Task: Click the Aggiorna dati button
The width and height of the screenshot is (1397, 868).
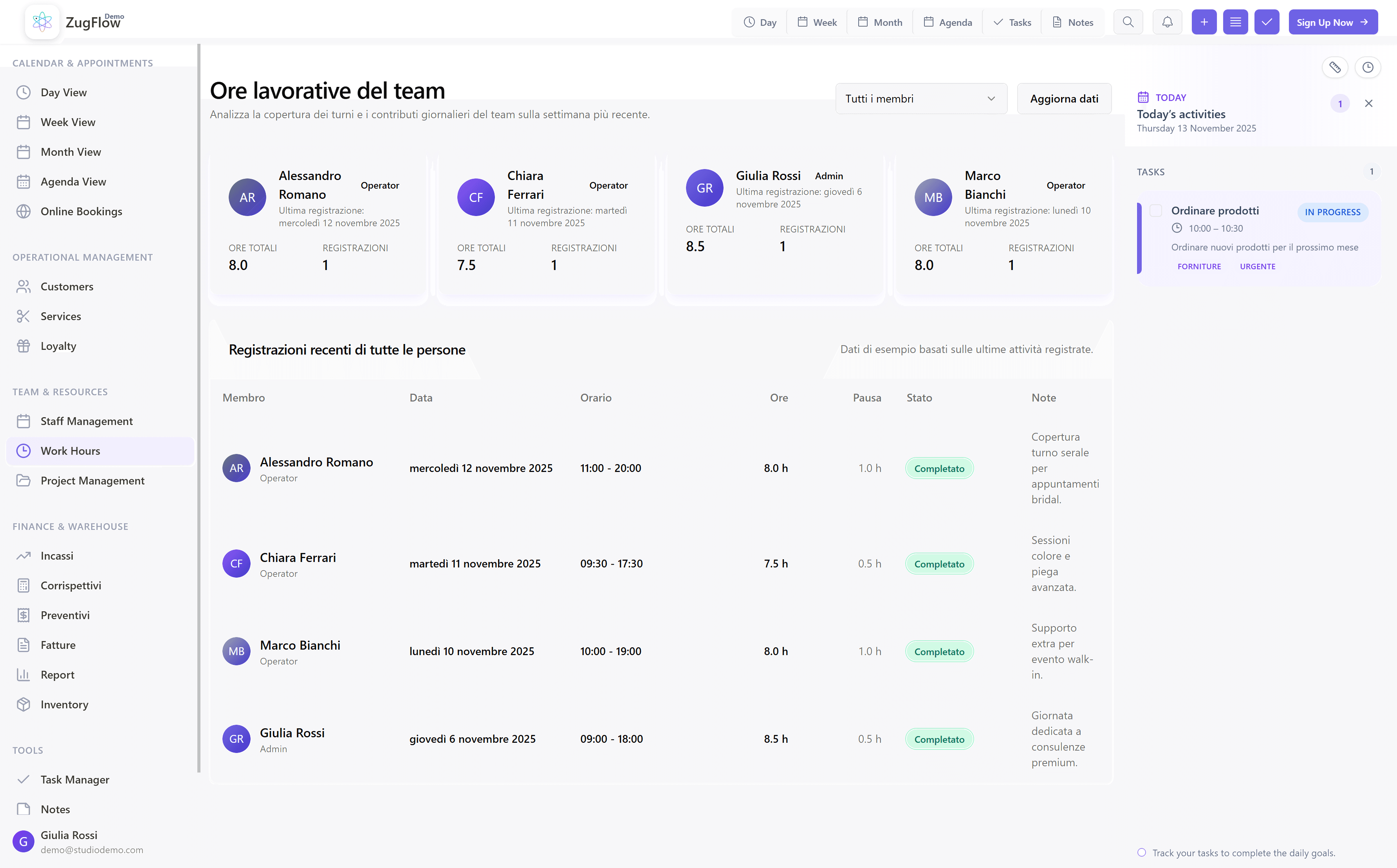Action: [x=1063, y=99]
